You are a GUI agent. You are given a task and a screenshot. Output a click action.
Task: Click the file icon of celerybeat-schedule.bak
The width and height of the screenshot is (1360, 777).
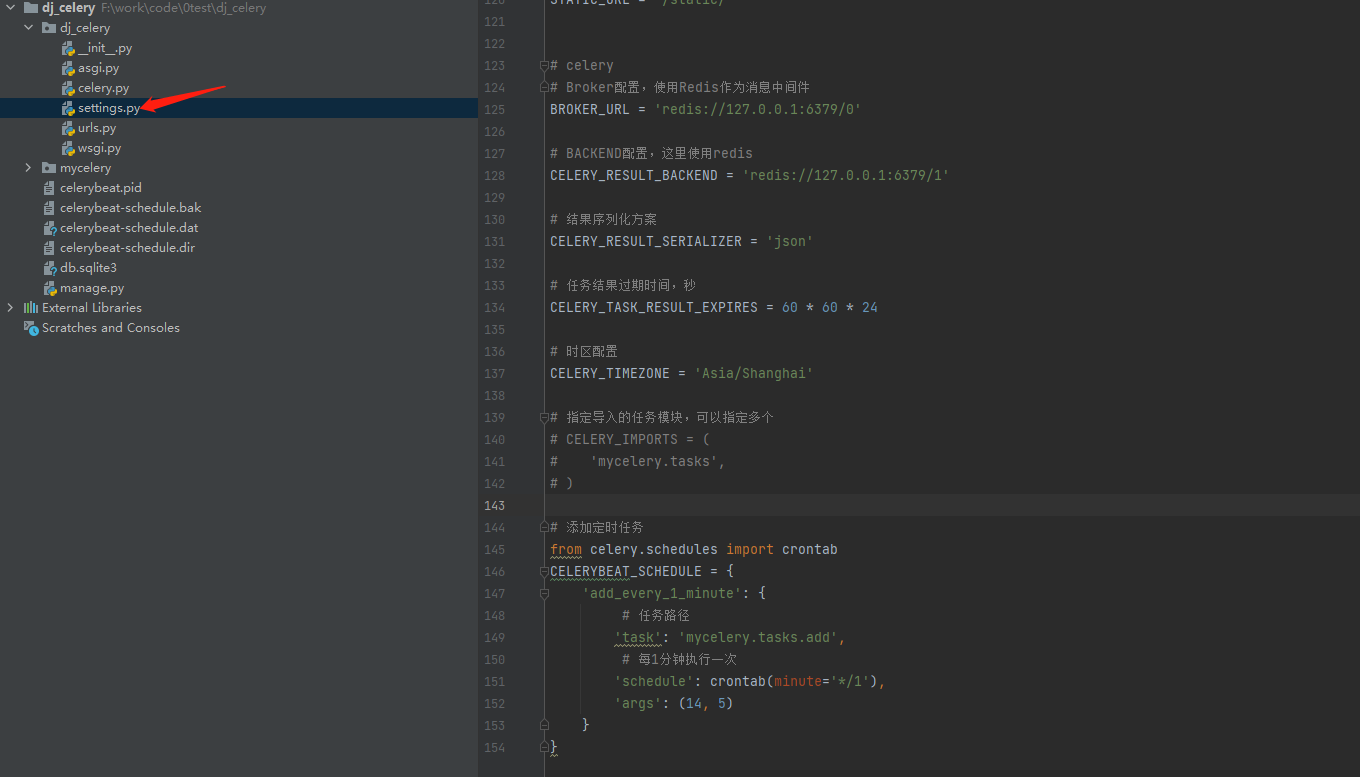50,208
